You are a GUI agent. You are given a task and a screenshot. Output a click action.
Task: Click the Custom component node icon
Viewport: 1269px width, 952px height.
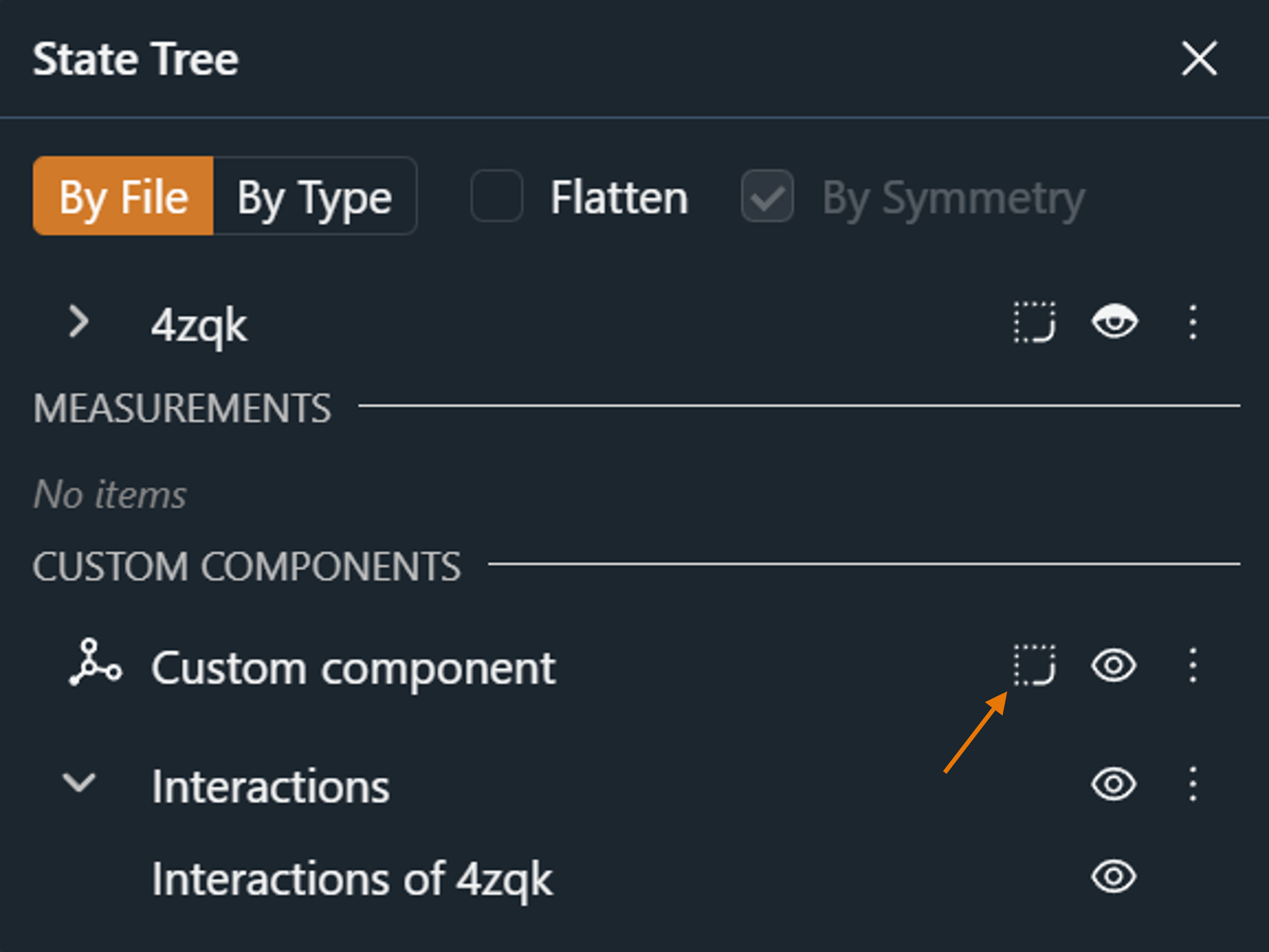(x=94, y=663)
